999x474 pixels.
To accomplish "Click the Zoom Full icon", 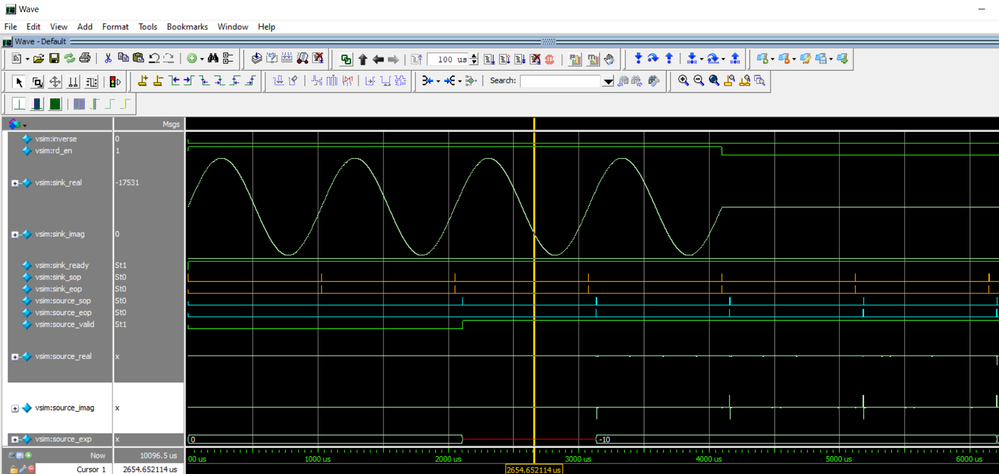I will (x=714, y=82).
